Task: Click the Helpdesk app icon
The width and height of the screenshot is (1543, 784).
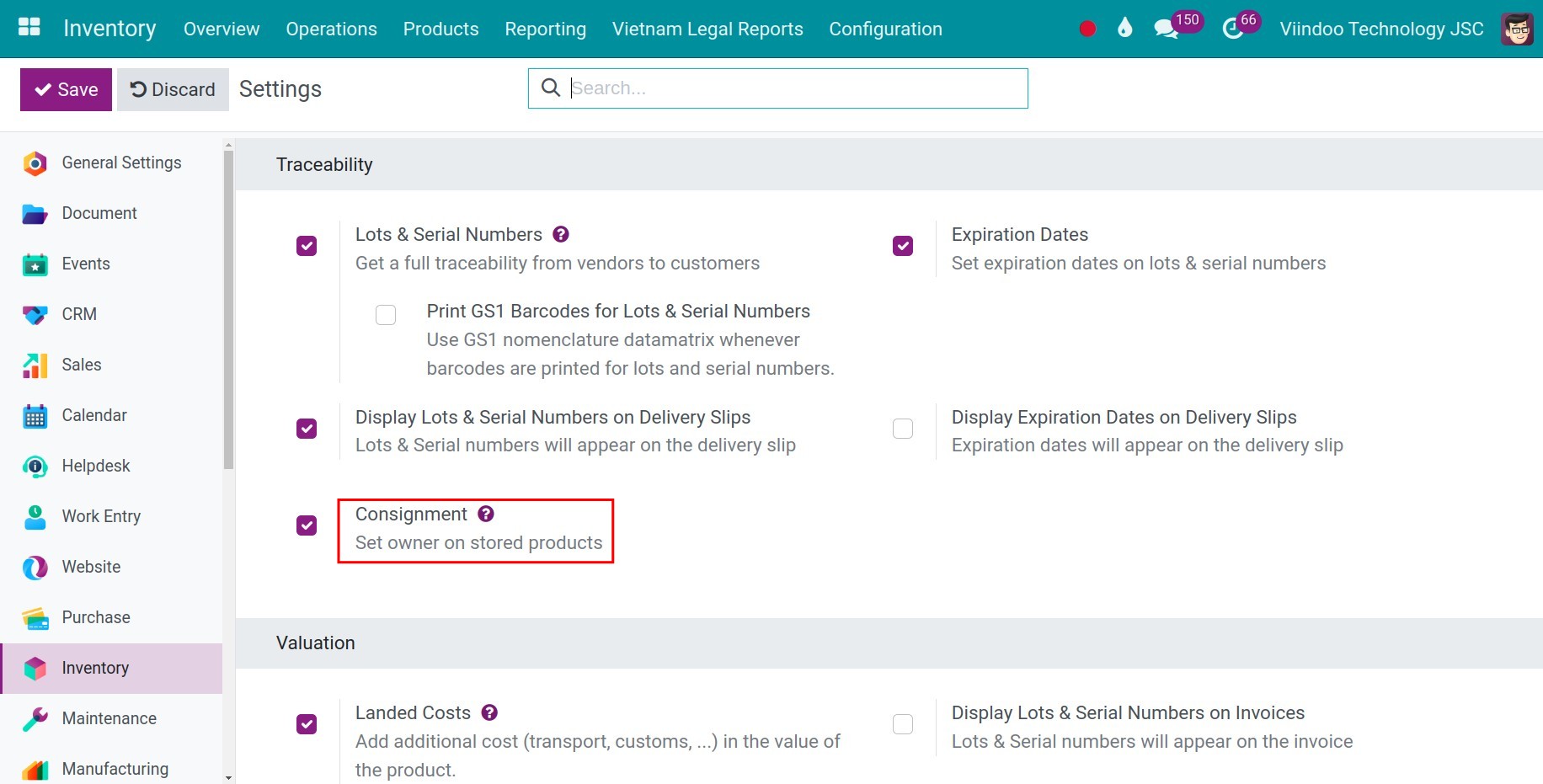Action: pos(35,467)
